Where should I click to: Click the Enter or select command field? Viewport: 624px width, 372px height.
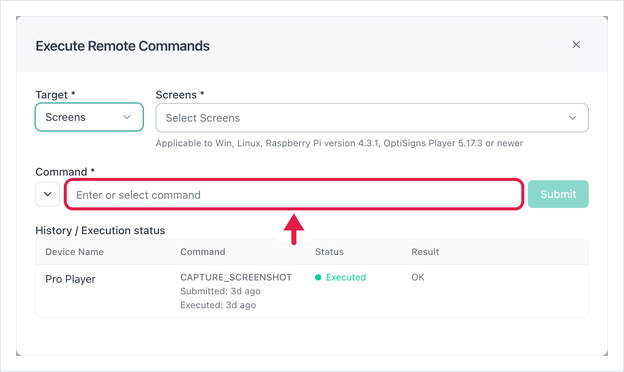294,195
